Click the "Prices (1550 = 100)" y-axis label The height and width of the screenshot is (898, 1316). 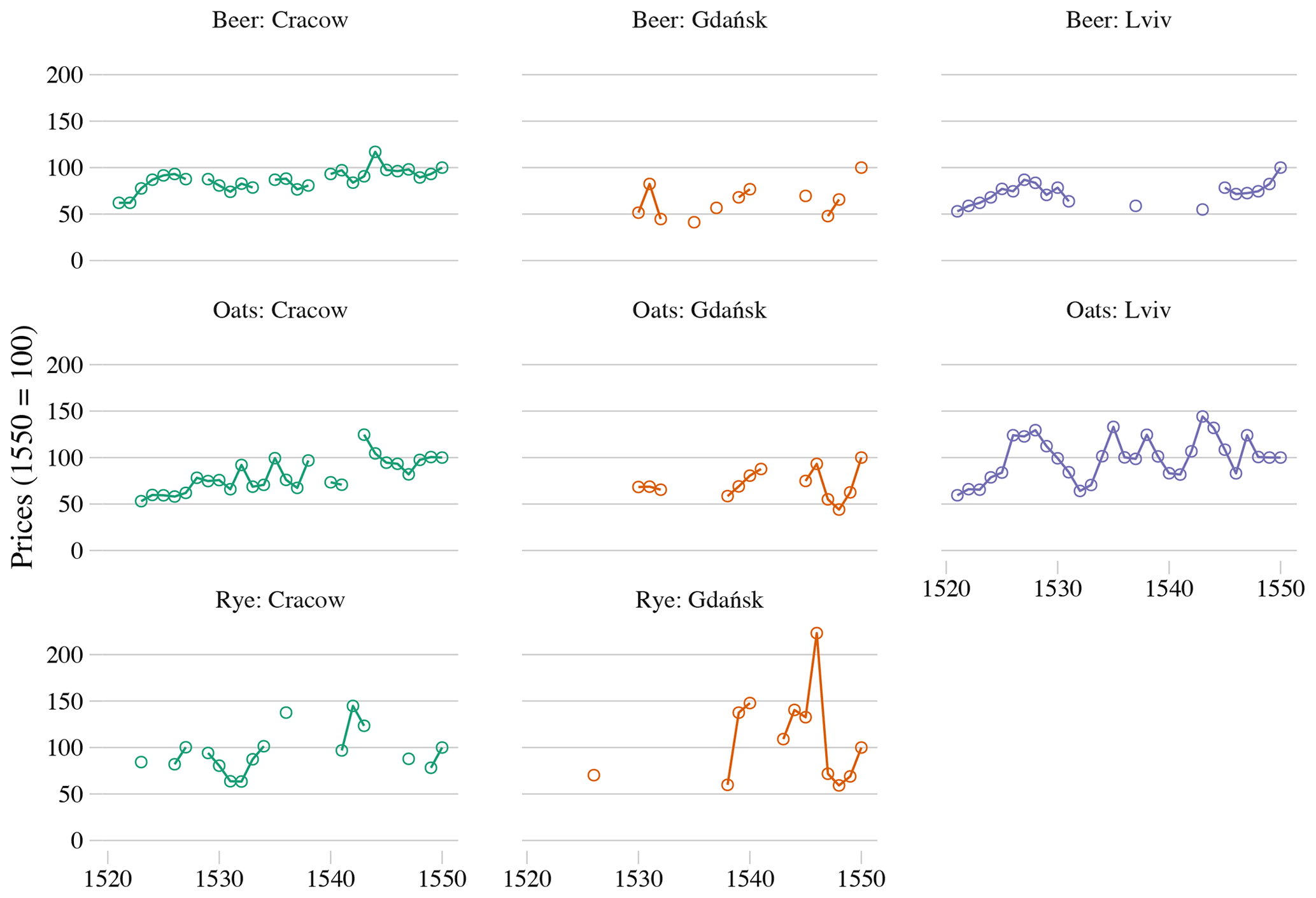pos(22,447)
